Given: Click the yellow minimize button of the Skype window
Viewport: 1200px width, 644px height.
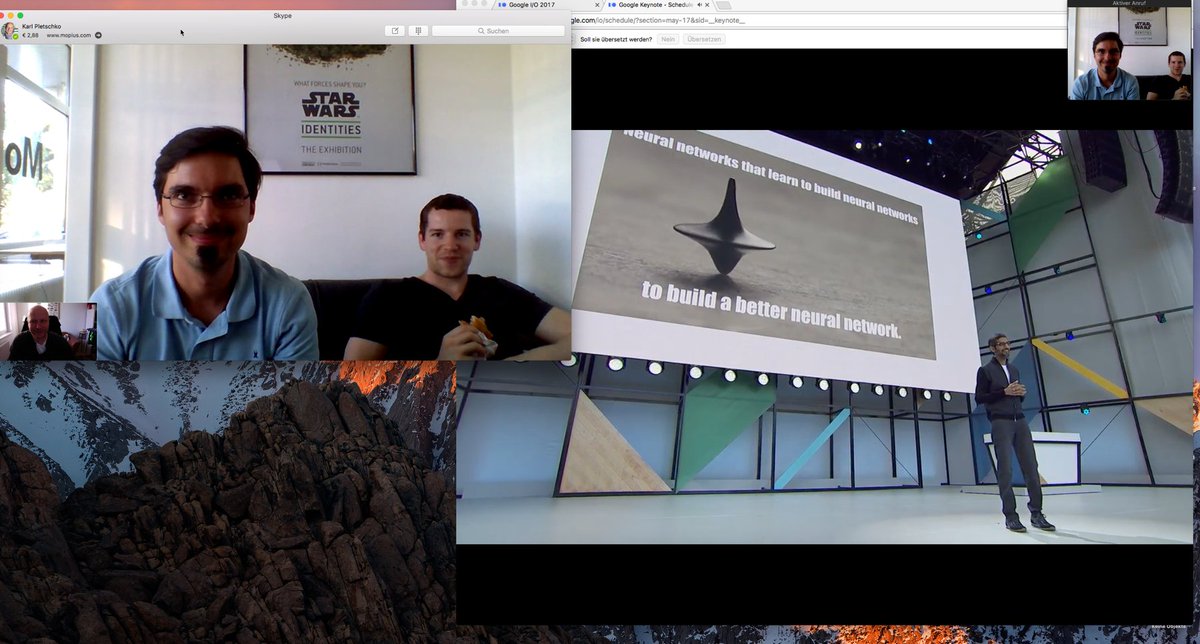Looking at the screenshot, I should pos(13,14).
